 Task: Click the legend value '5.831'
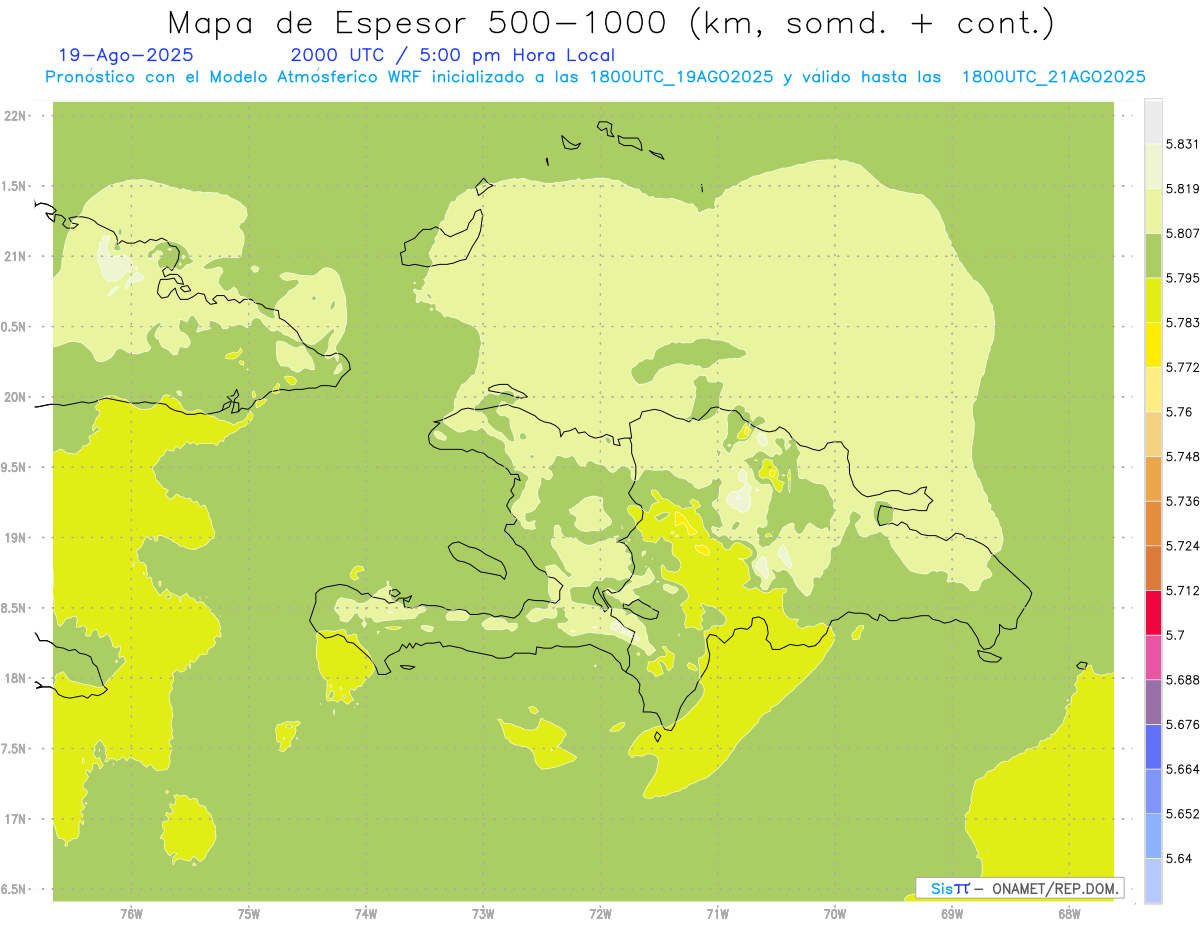[x=1182, y=144]
